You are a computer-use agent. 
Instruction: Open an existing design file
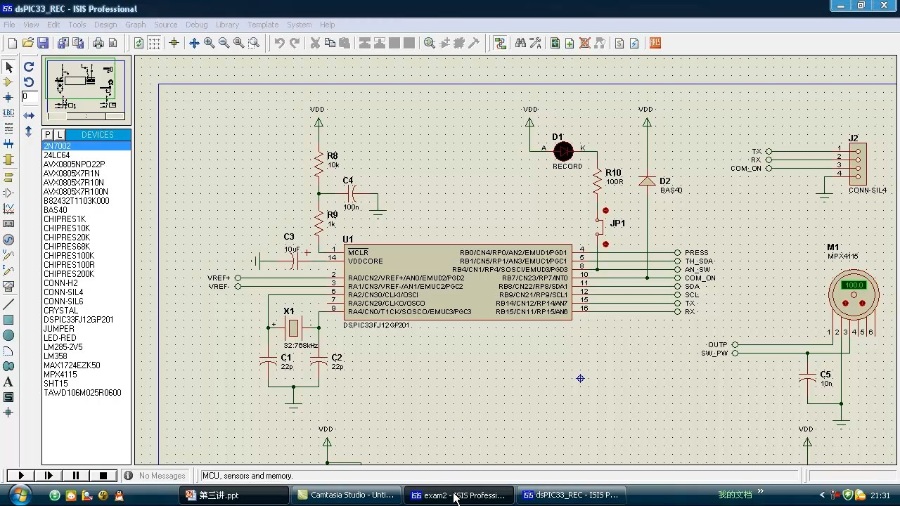point(28,43)
